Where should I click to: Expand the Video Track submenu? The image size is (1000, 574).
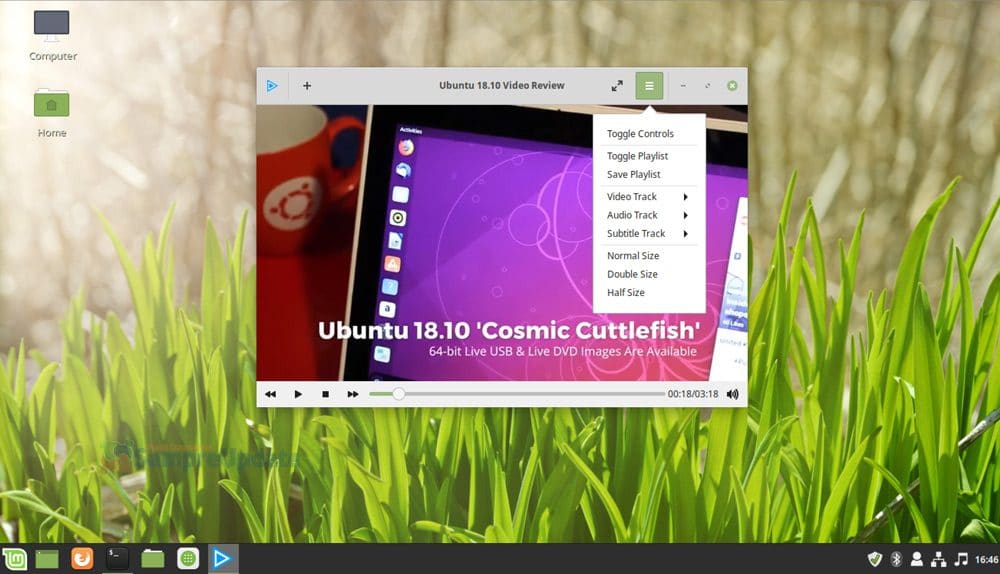(649, 196)
